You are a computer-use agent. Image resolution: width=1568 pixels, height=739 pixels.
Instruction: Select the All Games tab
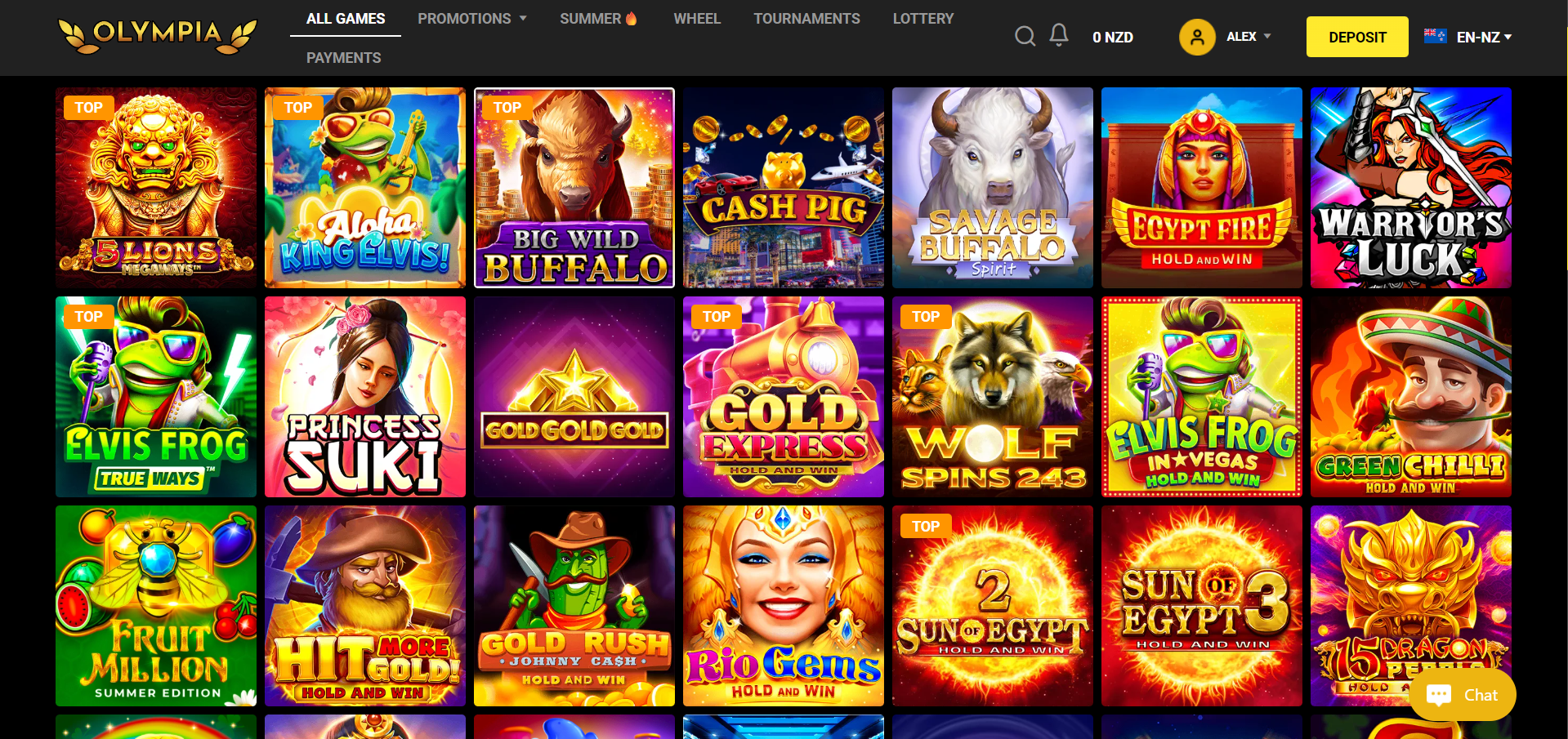(346, 18)
